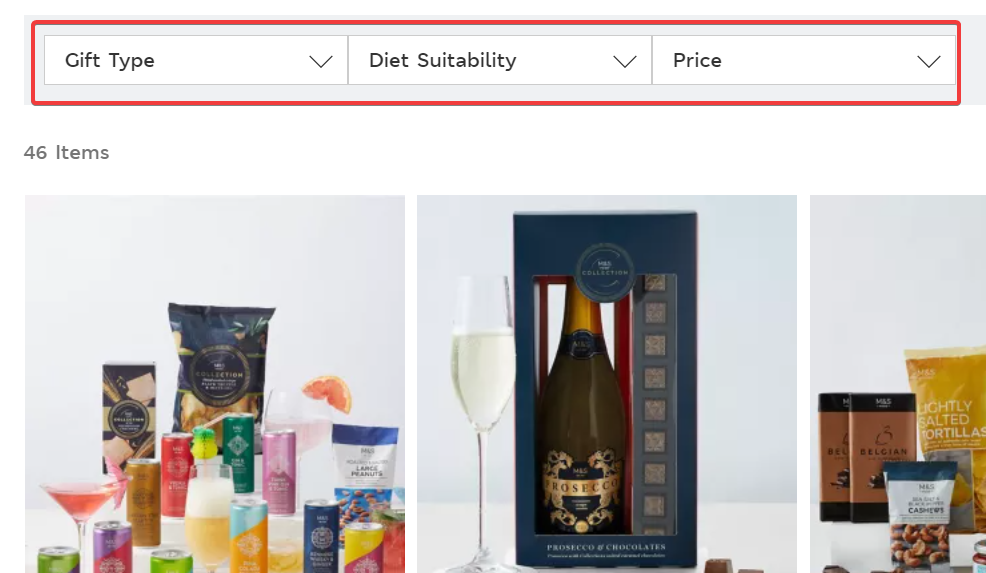
Task: Open the cocktail cans hamper product image
Action: 215,384
